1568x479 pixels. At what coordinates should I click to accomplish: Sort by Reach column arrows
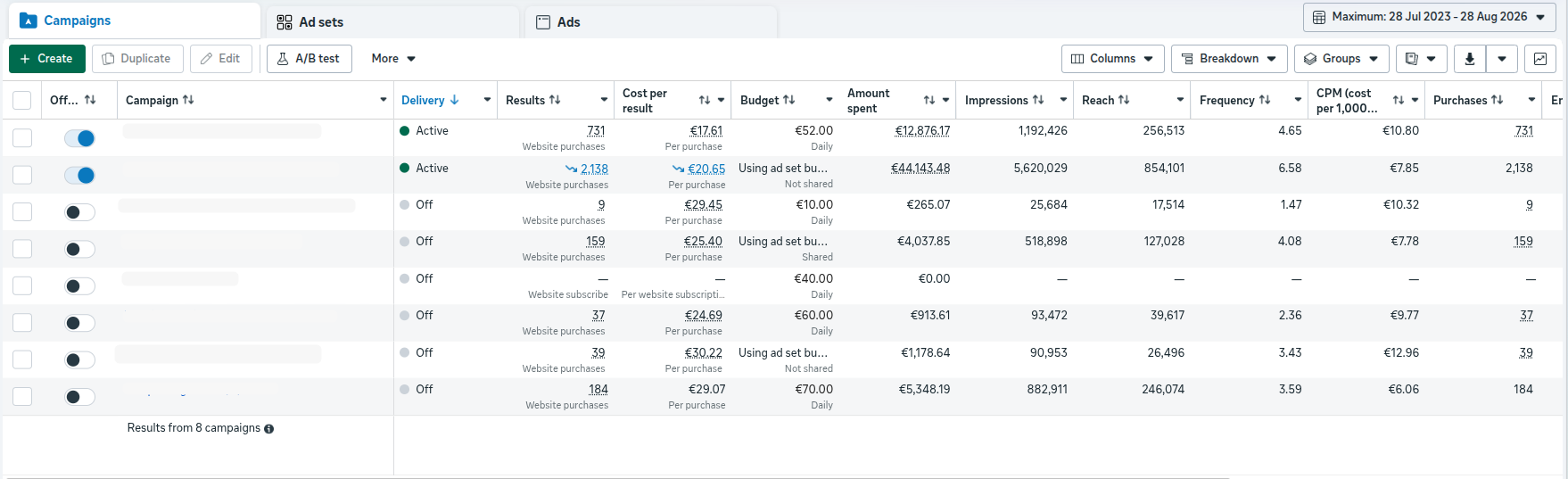(1124, 100)
